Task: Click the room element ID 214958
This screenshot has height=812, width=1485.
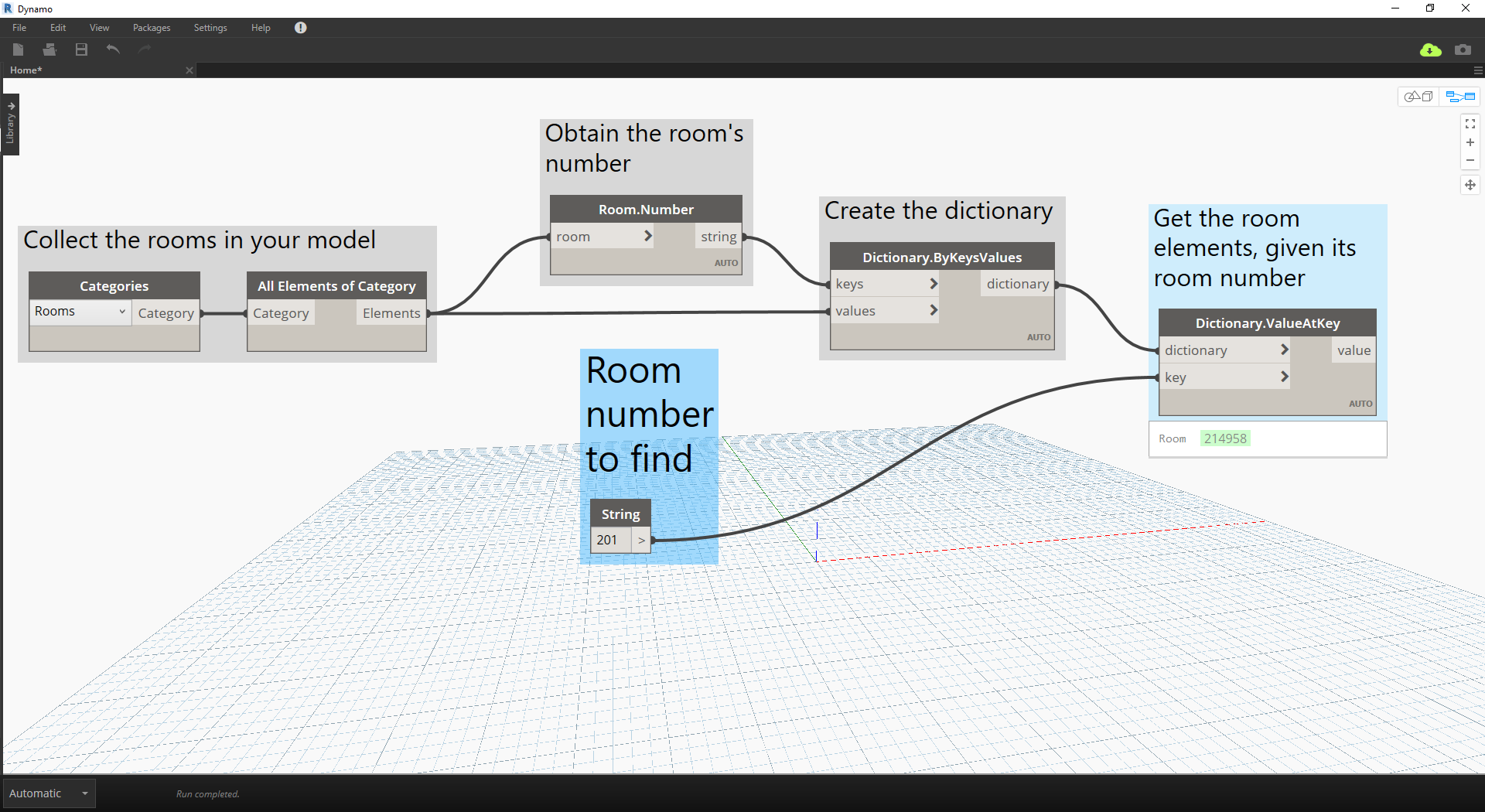Action: pyautogui.click(x=1225, y=438)
